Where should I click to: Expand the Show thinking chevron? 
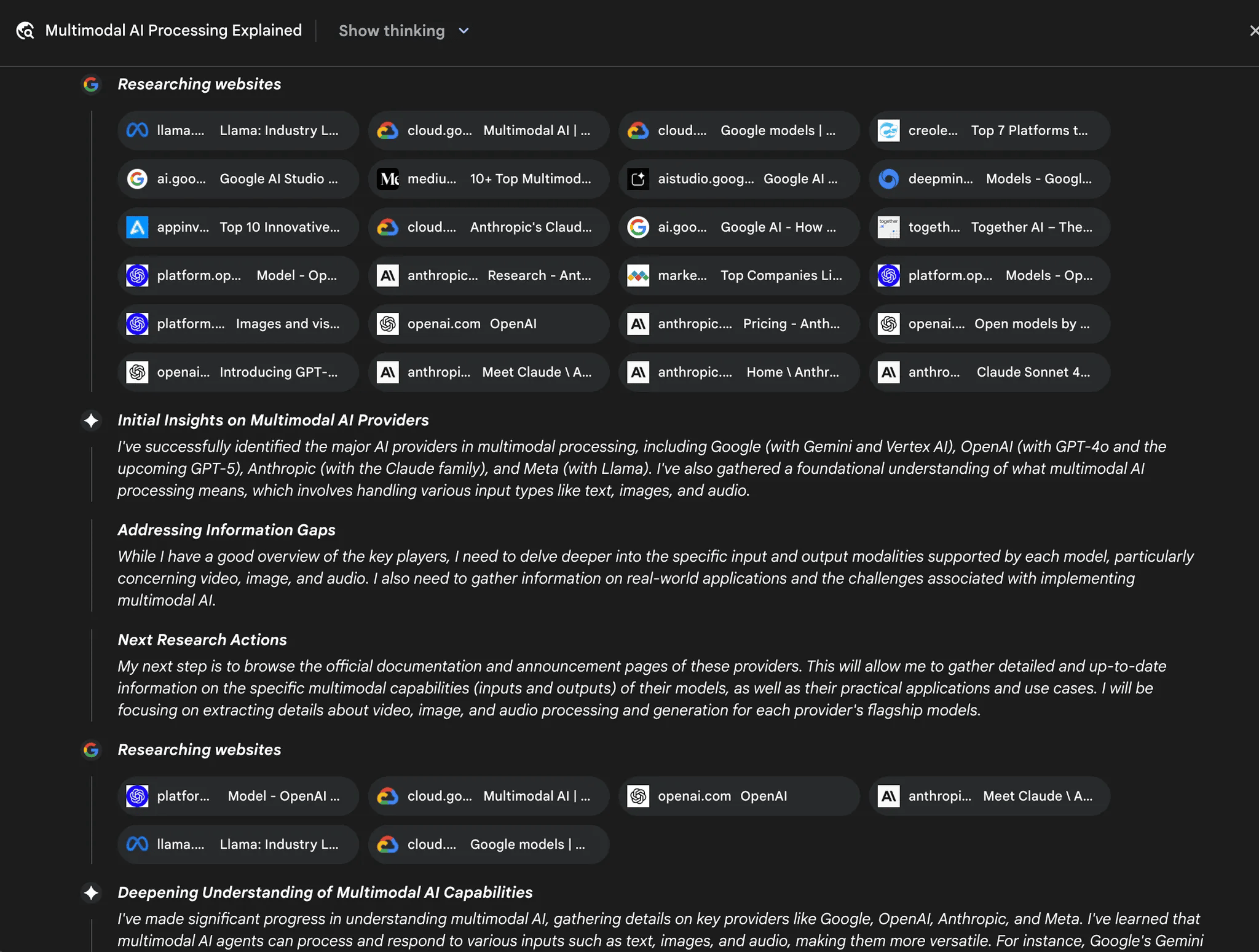pyautogui.click(x=464, y=31)
